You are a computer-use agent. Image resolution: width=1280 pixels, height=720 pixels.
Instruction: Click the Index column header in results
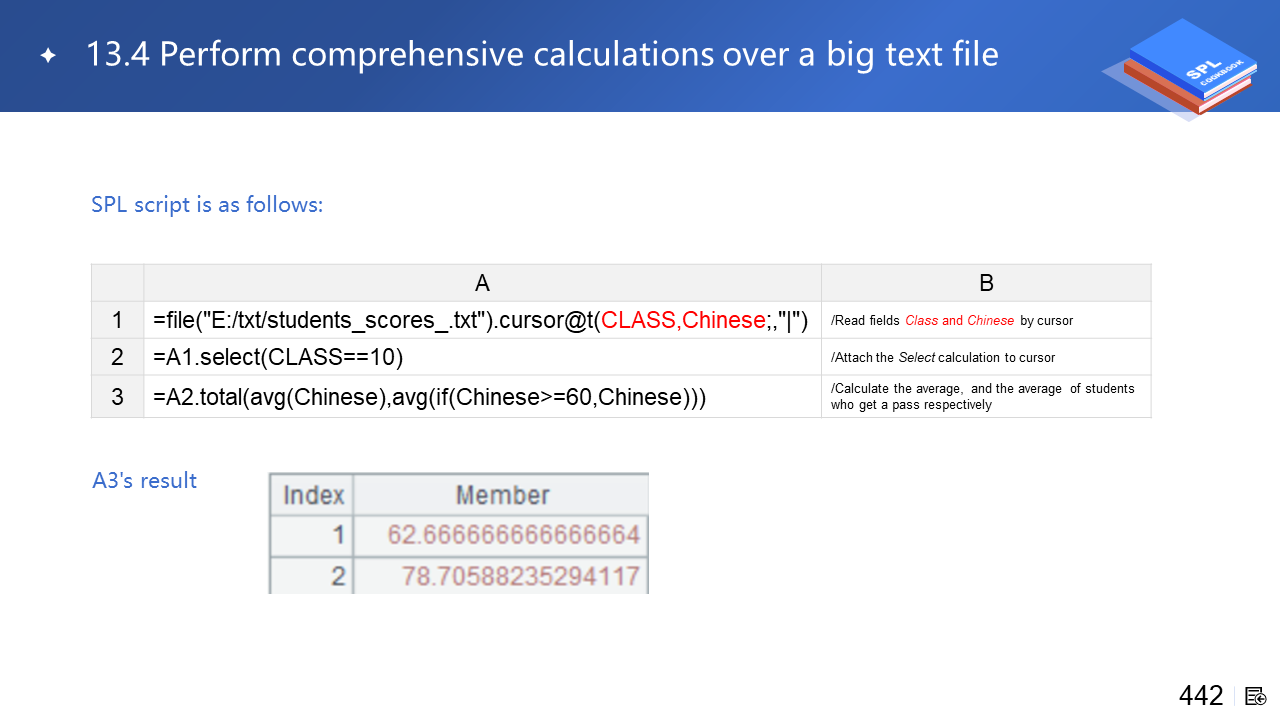pos(313,495)
